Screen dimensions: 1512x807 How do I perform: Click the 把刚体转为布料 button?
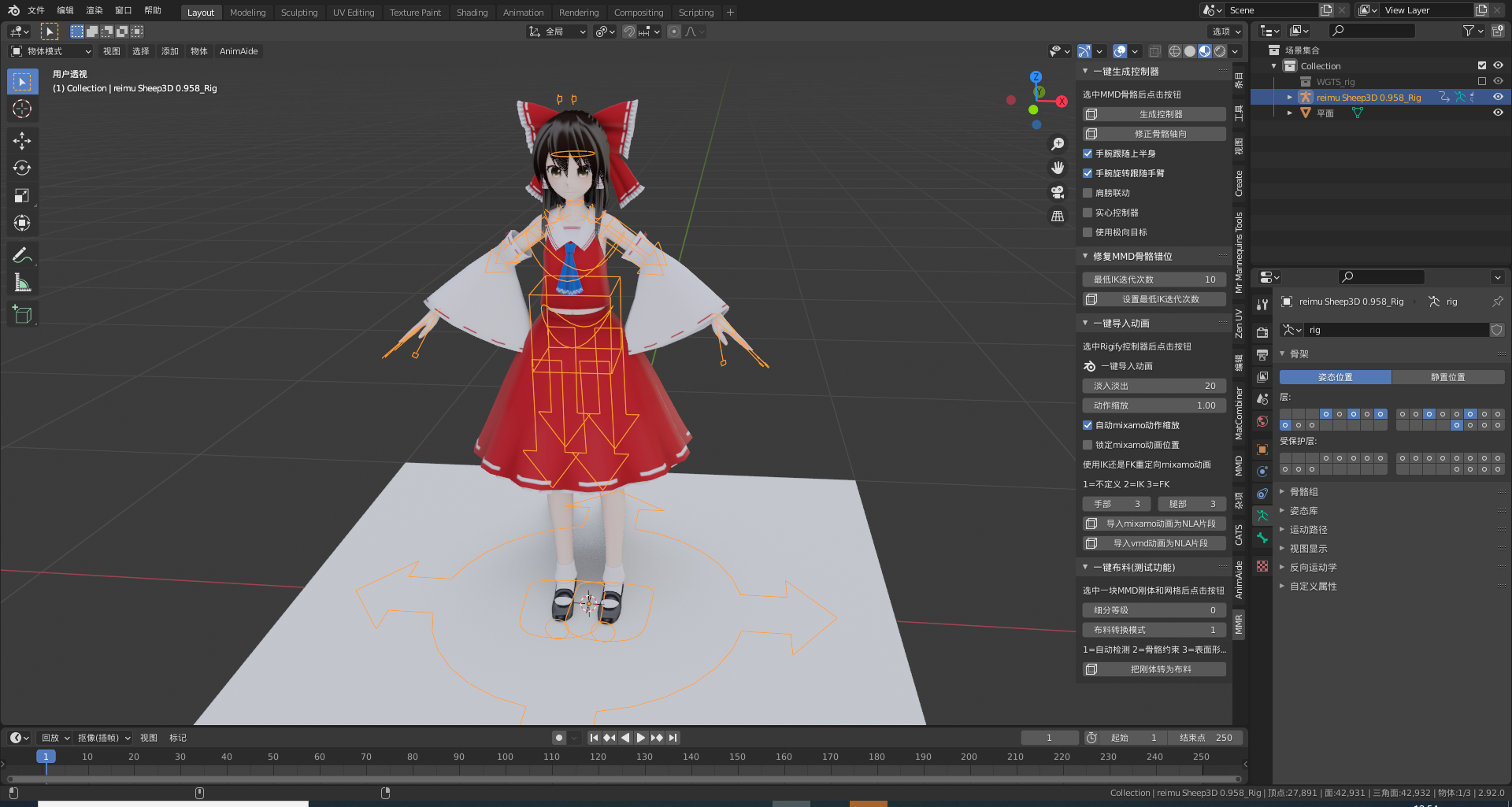tap(1154, 669)
